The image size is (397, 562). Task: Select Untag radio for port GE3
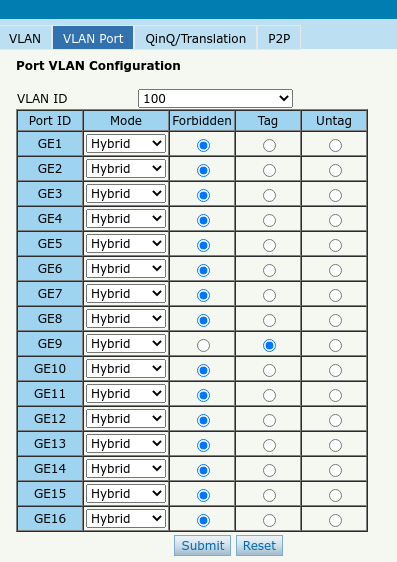tap(335, 196)
